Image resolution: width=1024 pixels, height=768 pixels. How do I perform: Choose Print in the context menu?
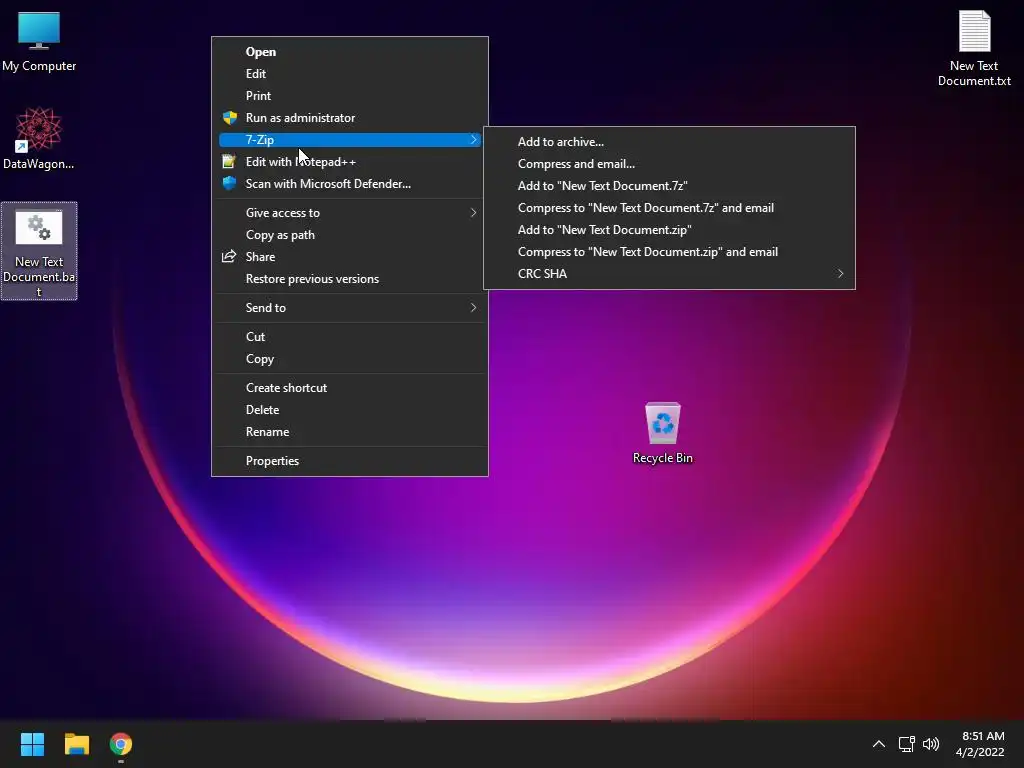349,95
